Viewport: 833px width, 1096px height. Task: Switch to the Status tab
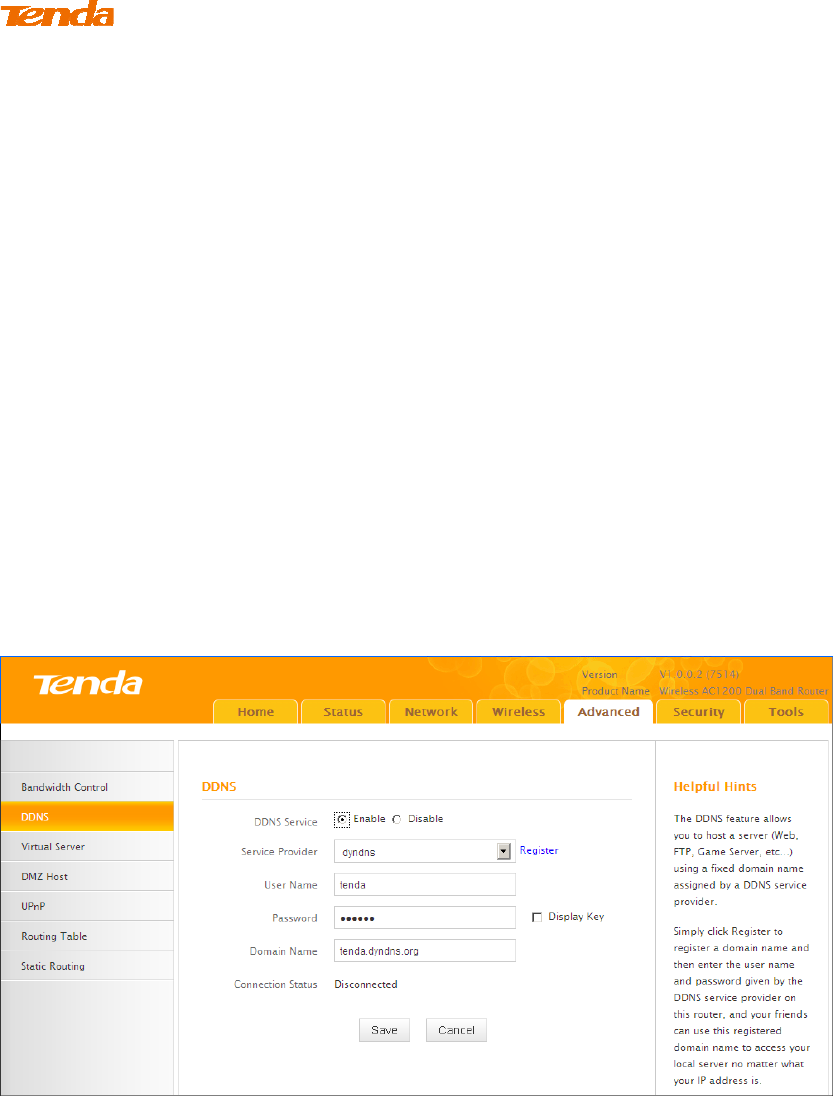[x=343, y=712]
